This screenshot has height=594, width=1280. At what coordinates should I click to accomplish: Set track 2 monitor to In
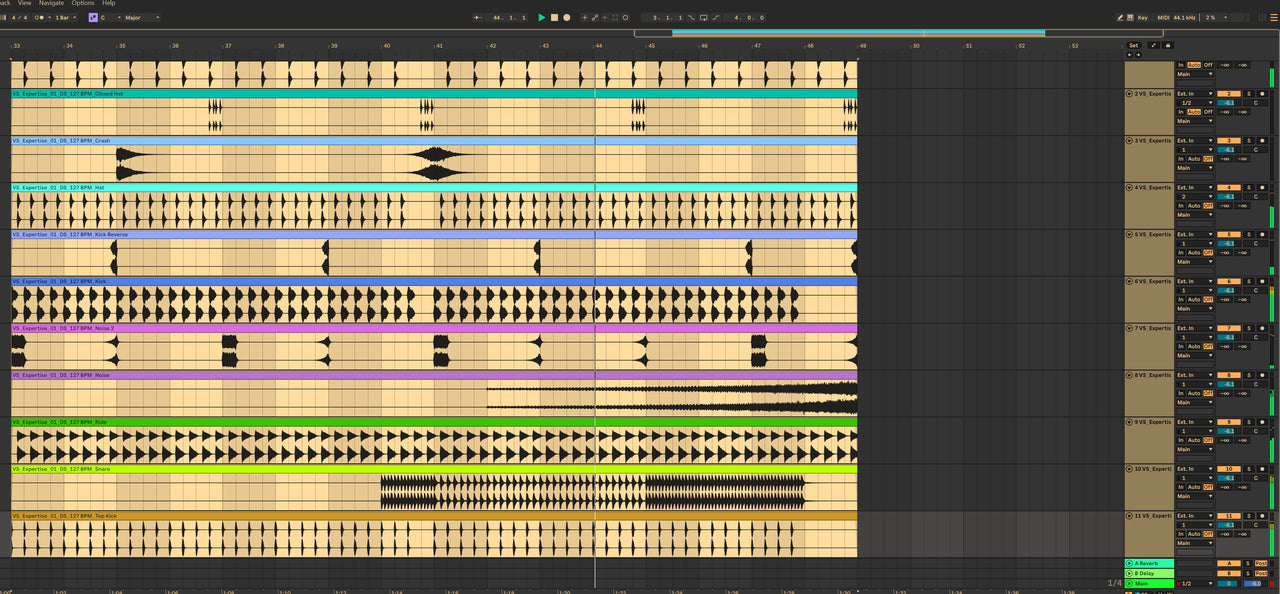click(1181, 112)
